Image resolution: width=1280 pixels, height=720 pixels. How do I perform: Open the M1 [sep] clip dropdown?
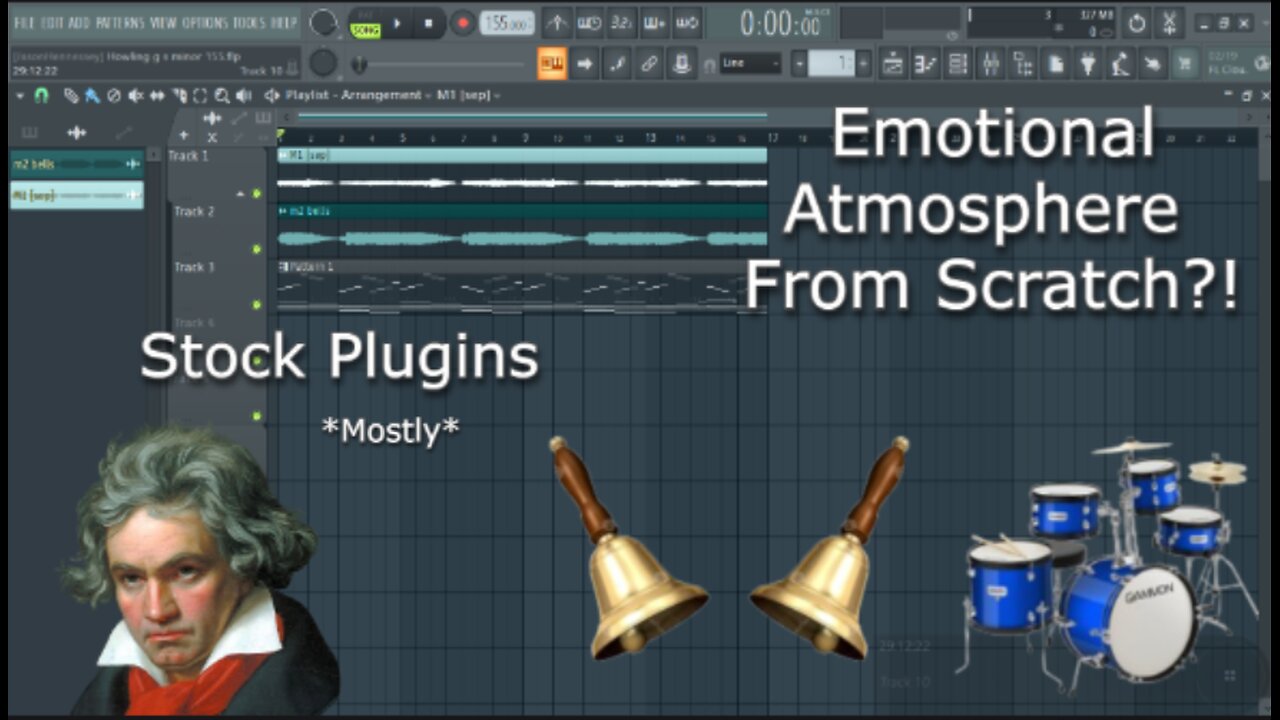(468, 96)
